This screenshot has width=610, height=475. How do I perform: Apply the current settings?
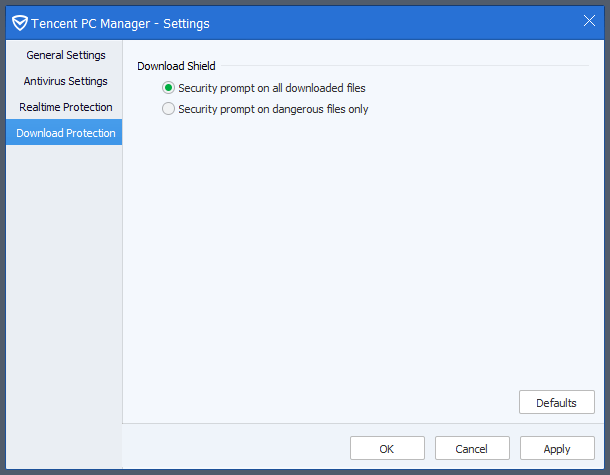coord(557,449)
